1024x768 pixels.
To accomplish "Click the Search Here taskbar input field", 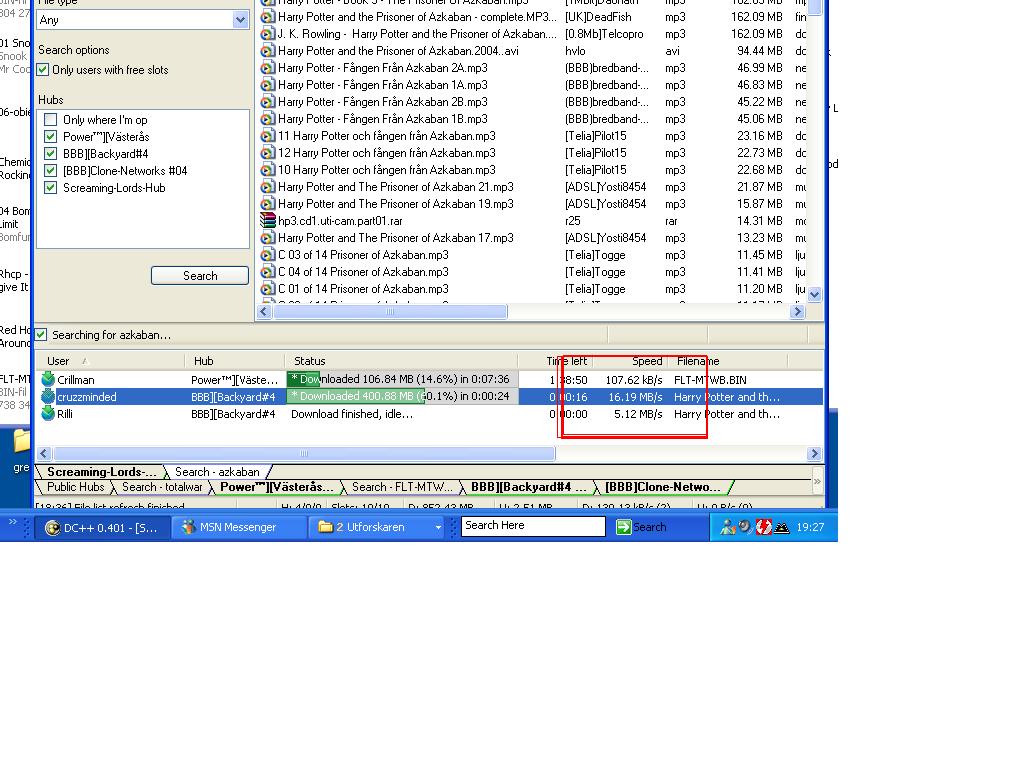I will (x=533, y=526).
